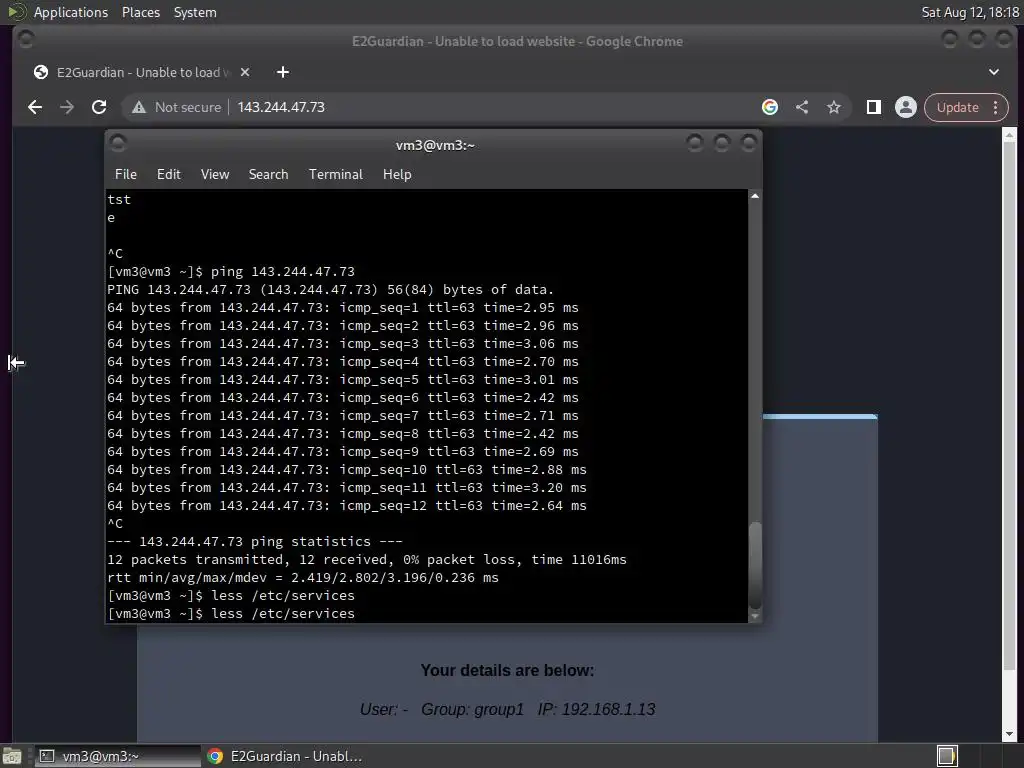This screenshot has height=768, width=1024.
Task: Click the show desktop icon in taskbar
Action: click(x=12, y=756)
